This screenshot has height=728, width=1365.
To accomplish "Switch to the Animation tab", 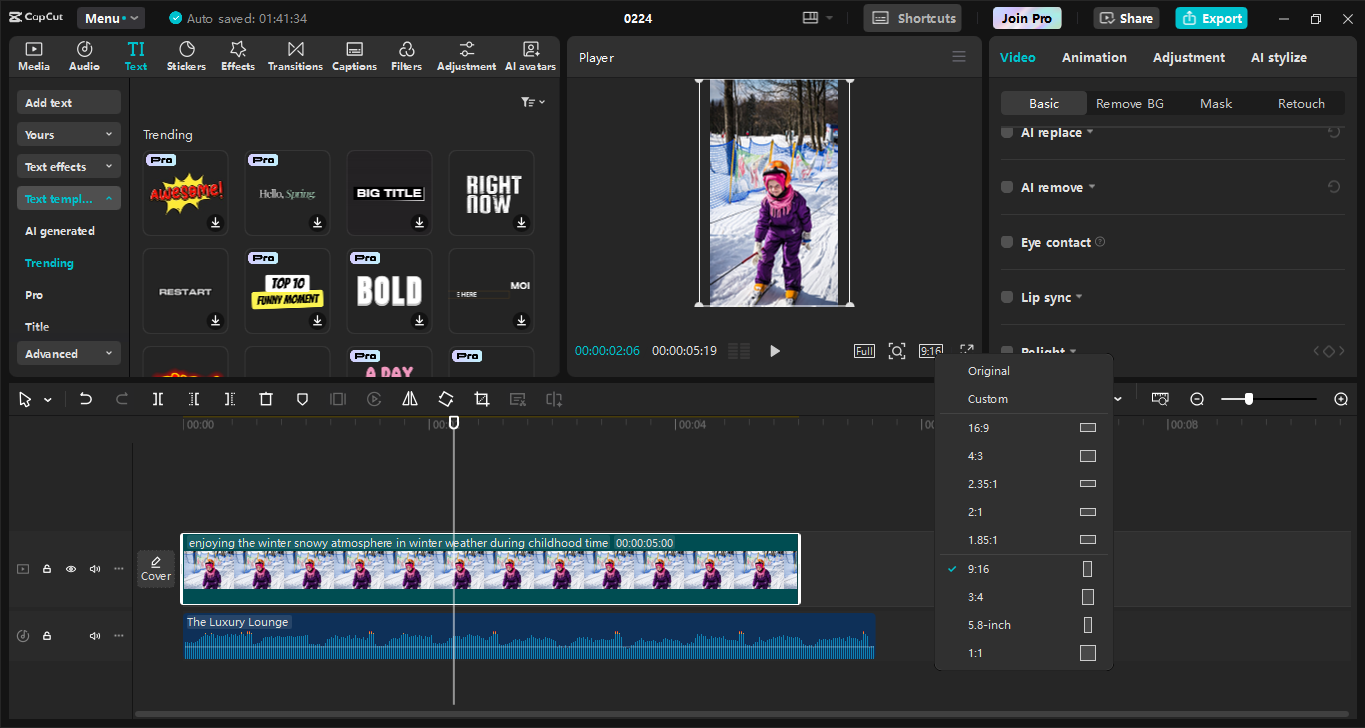I will click(1094, 57).
